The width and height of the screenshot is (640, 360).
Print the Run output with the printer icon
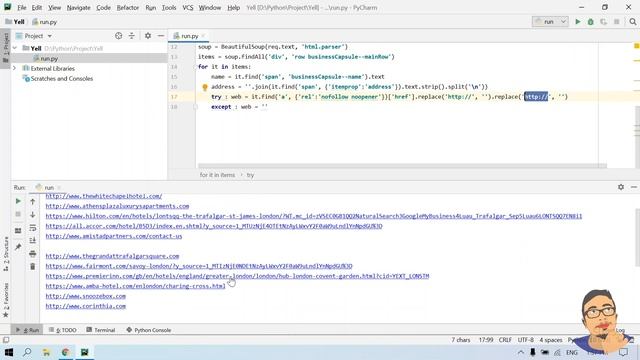pos(33,253)
